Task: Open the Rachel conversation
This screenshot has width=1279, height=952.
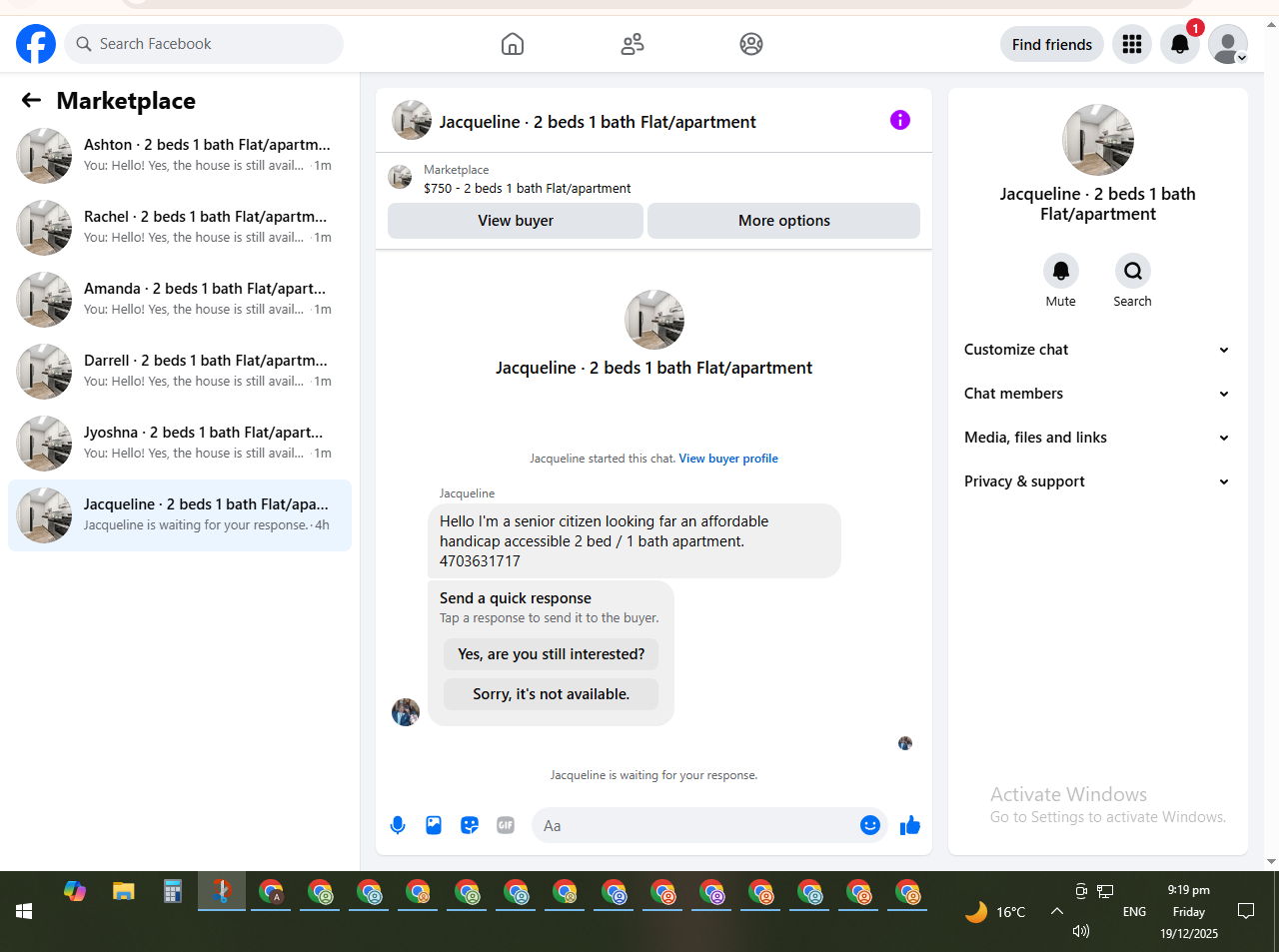Action: click(x=180, y=228)
